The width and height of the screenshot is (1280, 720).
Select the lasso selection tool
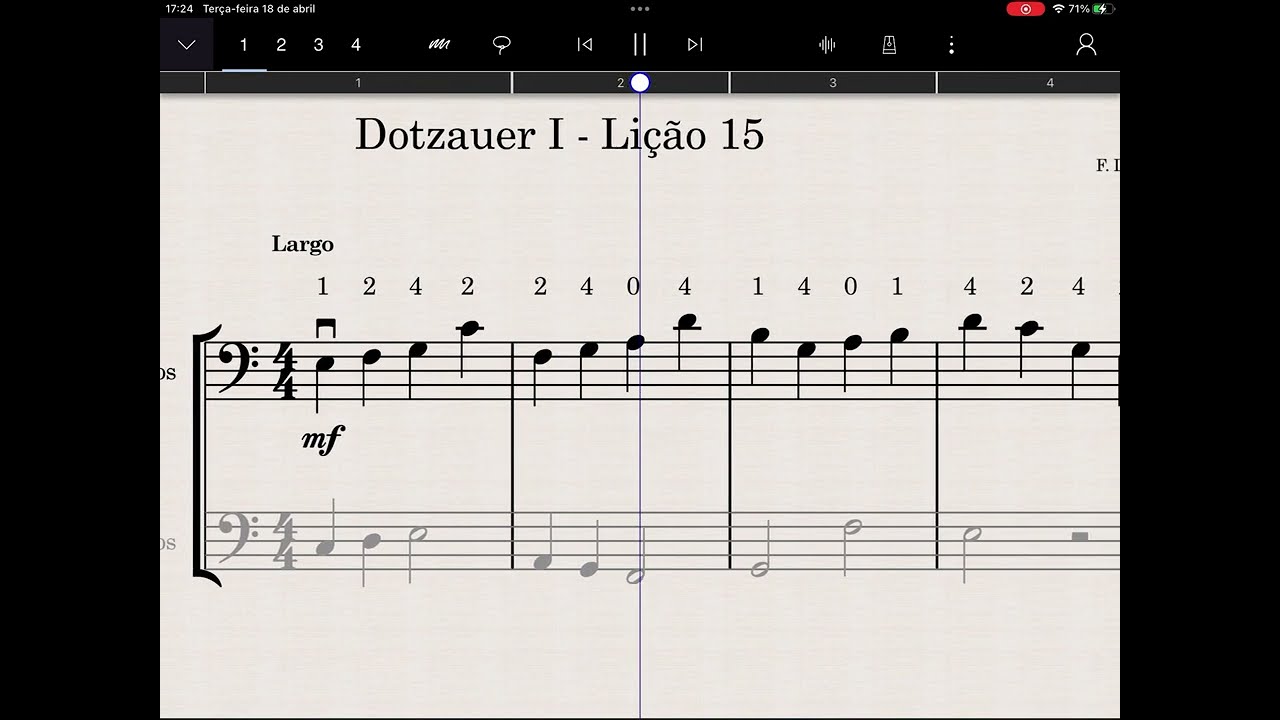point(502,45)
